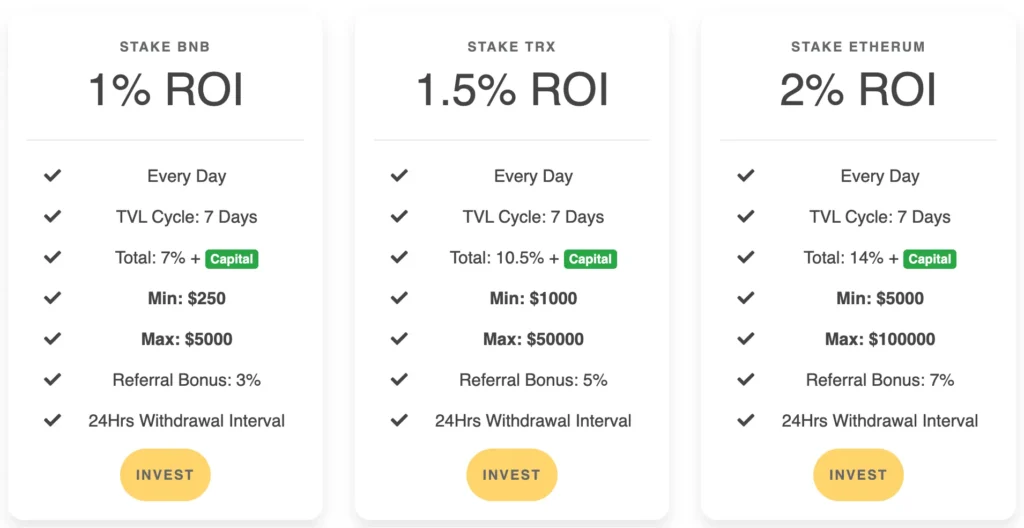Click checkmark next to TRX 24Hrs Withdrawal Interval
This screenshot has height=528, width=1024.
point(399,420)
